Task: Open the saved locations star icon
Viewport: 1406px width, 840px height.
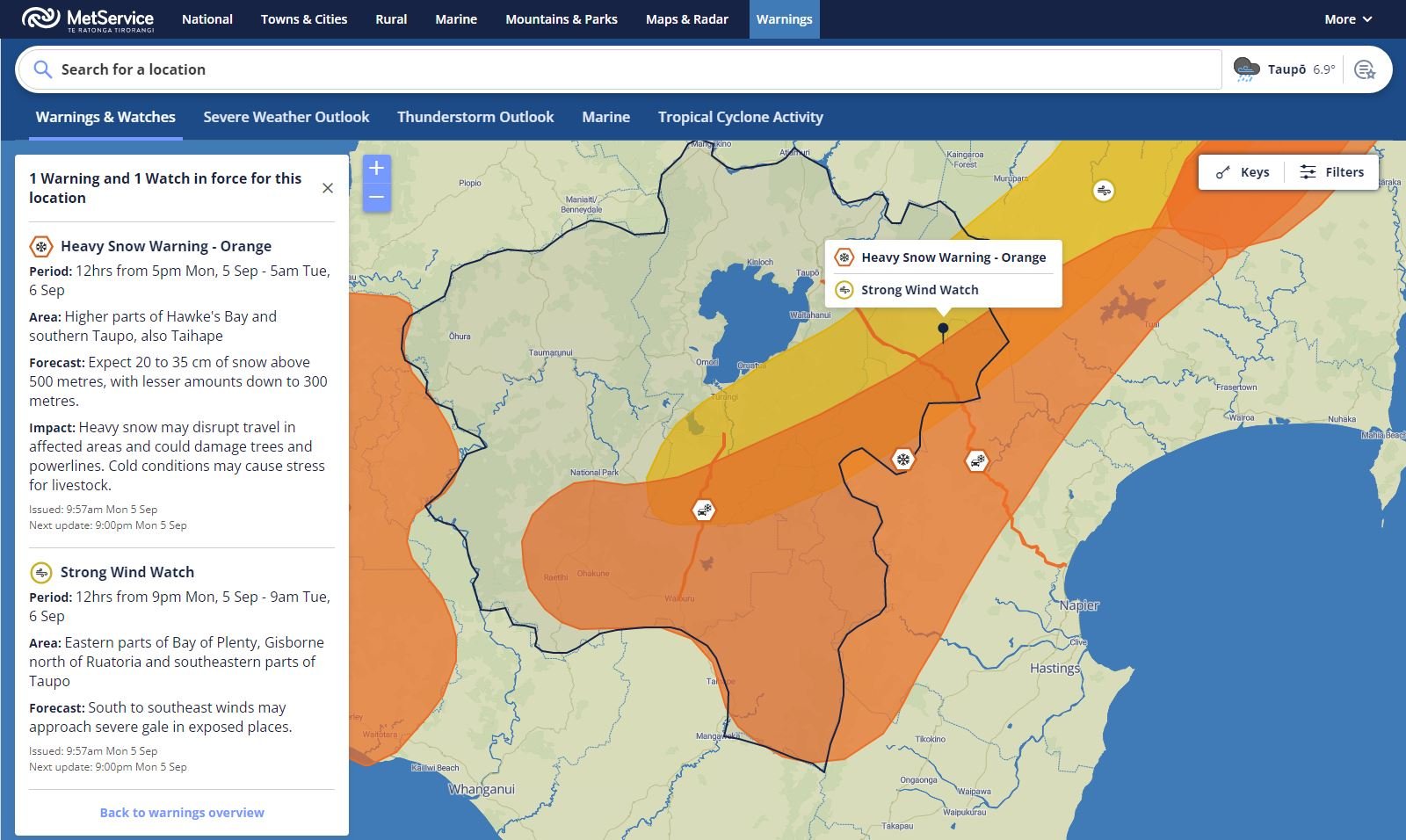Action: tap(1365, 69)
